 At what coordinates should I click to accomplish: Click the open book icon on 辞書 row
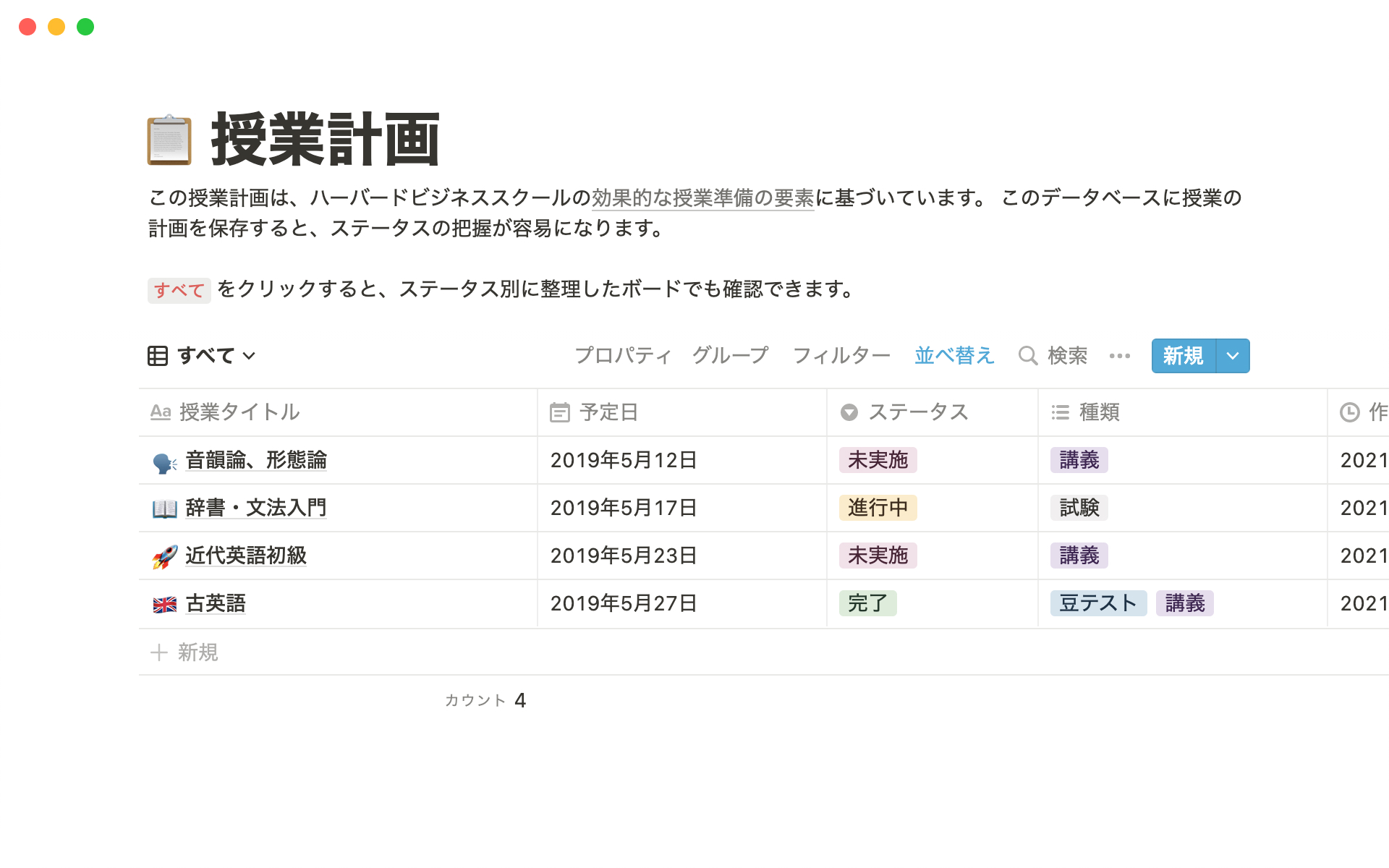coord(165,509)
